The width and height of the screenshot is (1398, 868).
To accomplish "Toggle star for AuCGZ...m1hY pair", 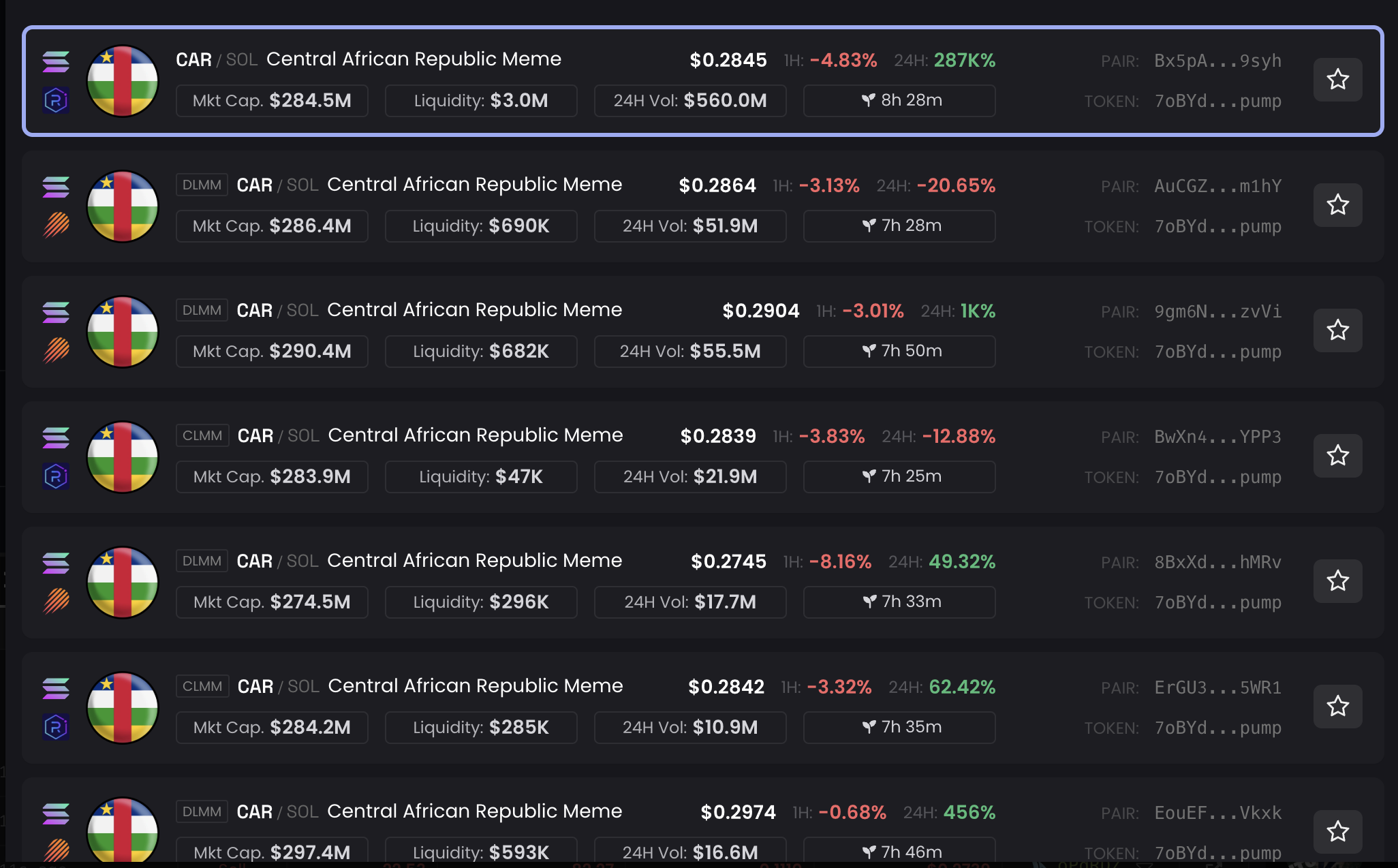I will 1337,205.
